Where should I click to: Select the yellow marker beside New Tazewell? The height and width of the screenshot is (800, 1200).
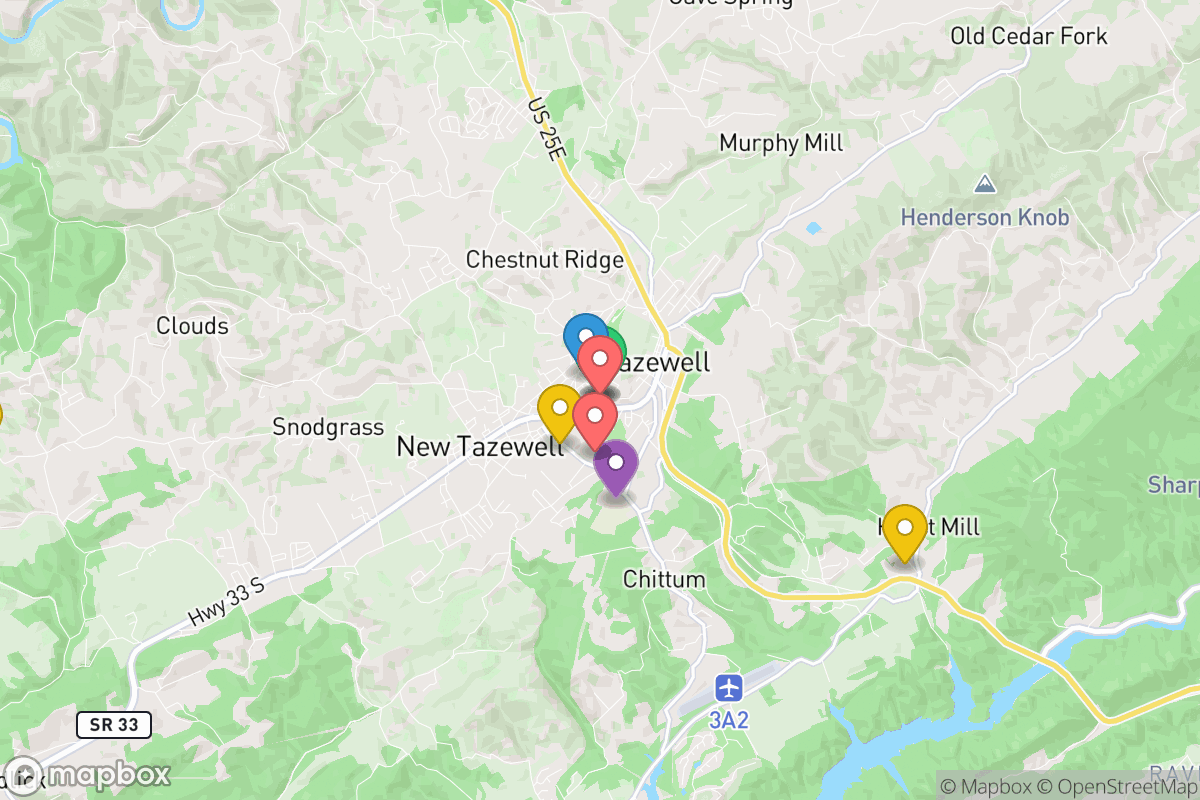pos(560,408)
